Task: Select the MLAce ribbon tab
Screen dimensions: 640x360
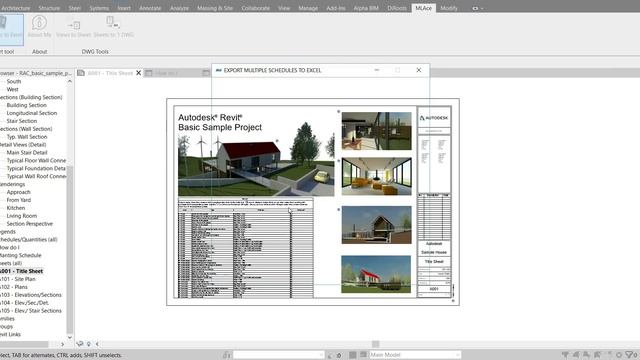Action: pyautogui.click(x=423, y=8)
